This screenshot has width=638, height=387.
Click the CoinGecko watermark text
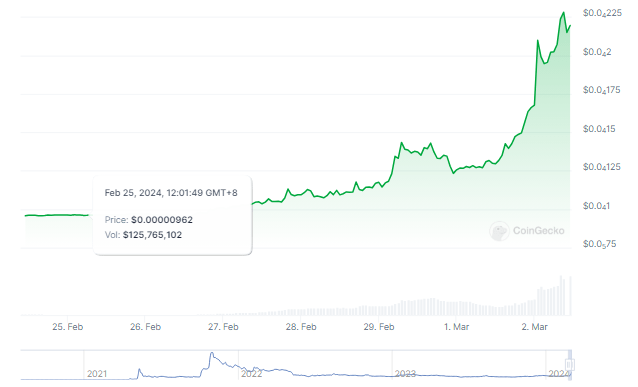click(538, 231)
